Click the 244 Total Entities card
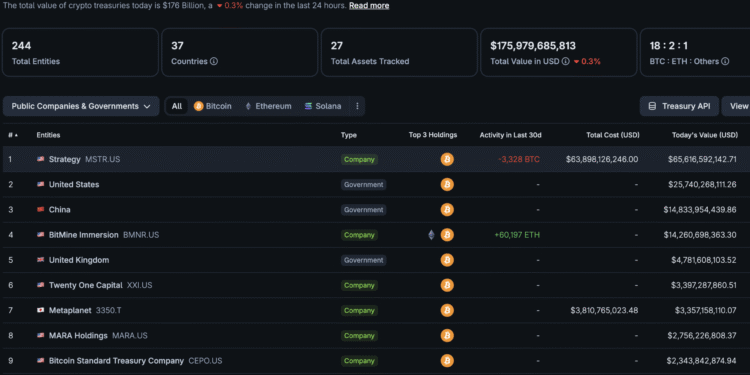This screenshot has width=750, height=375. click(x=80, y=52)
